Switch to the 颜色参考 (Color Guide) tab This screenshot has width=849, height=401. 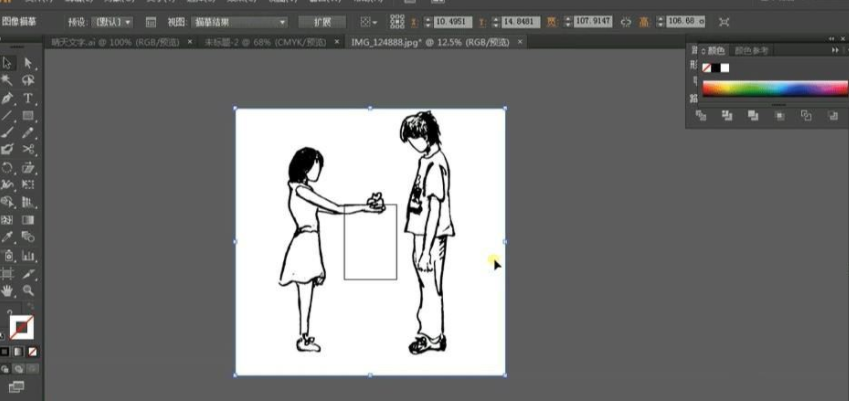coord(751,51)
